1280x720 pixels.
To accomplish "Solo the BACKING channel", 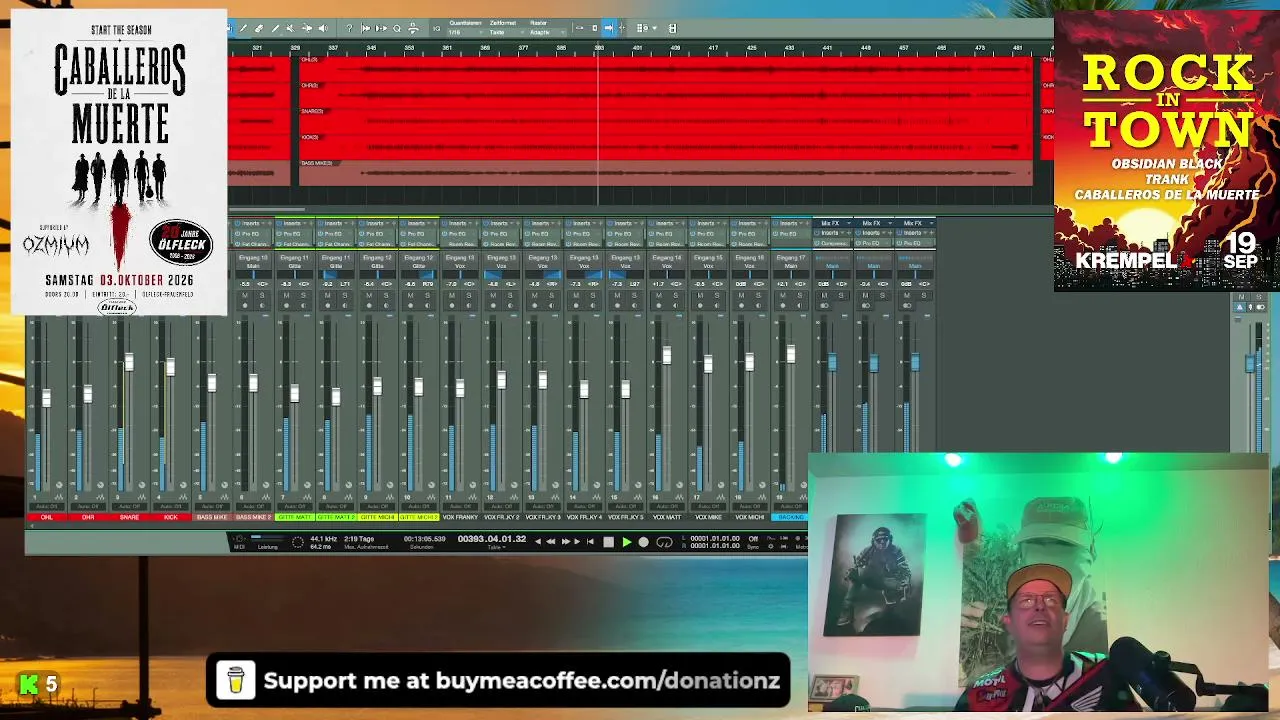I will point(798,296).
